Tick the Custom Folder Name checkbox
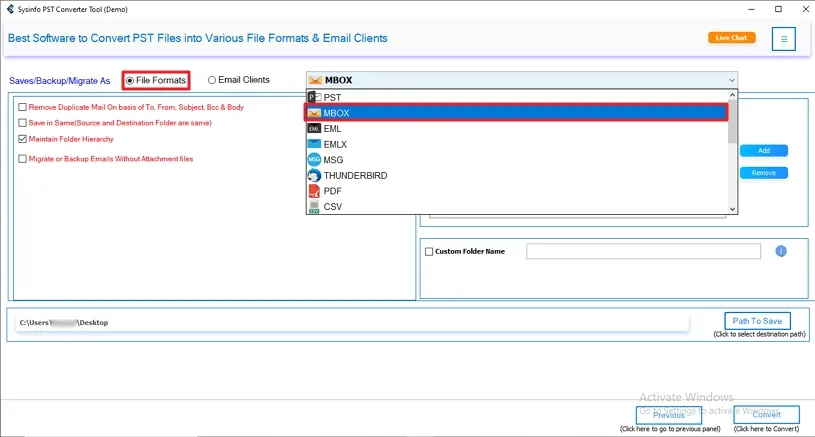815x437 pixels. pos(429,251)
